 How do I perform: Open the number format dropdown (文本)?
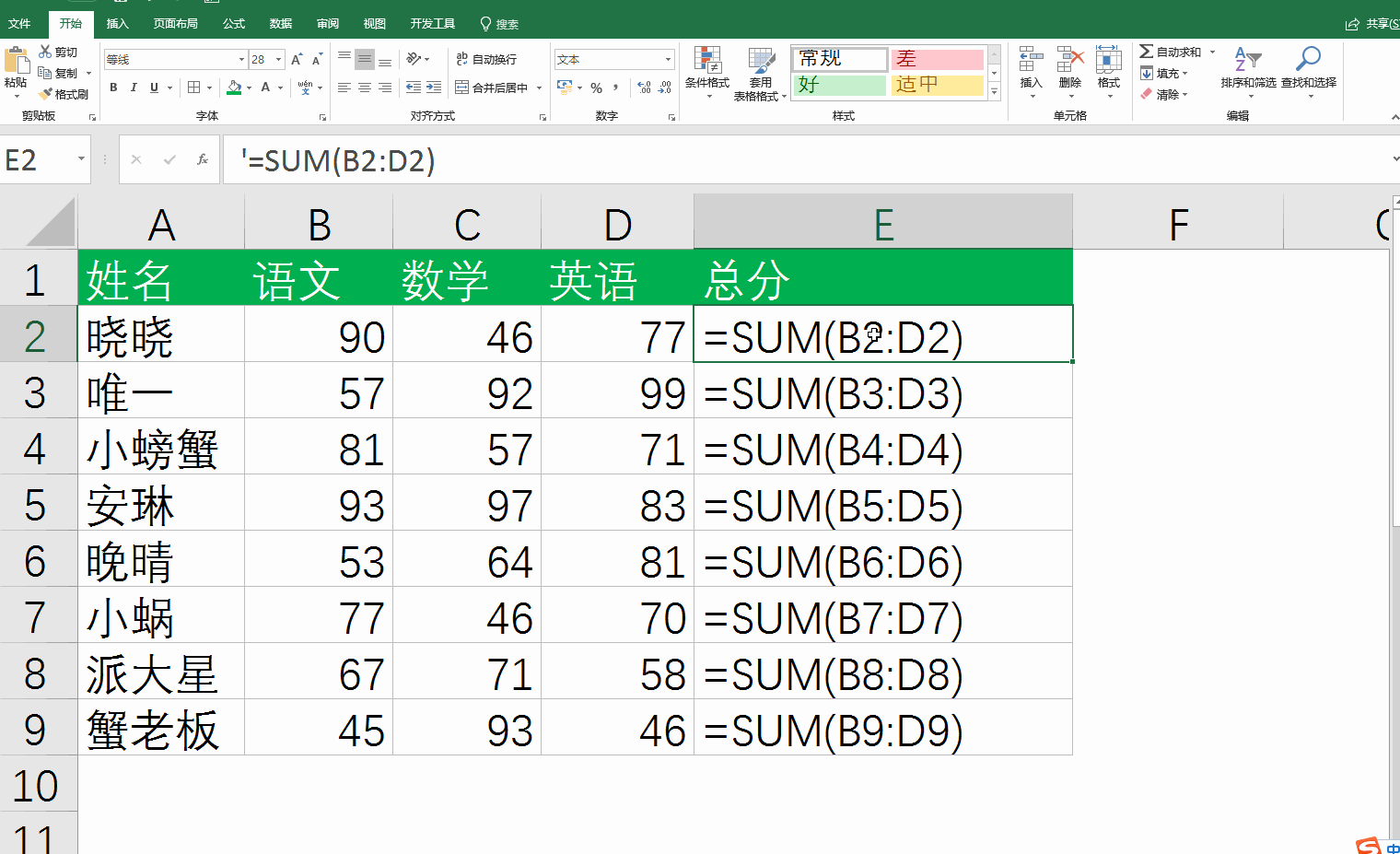coord(668,60)
